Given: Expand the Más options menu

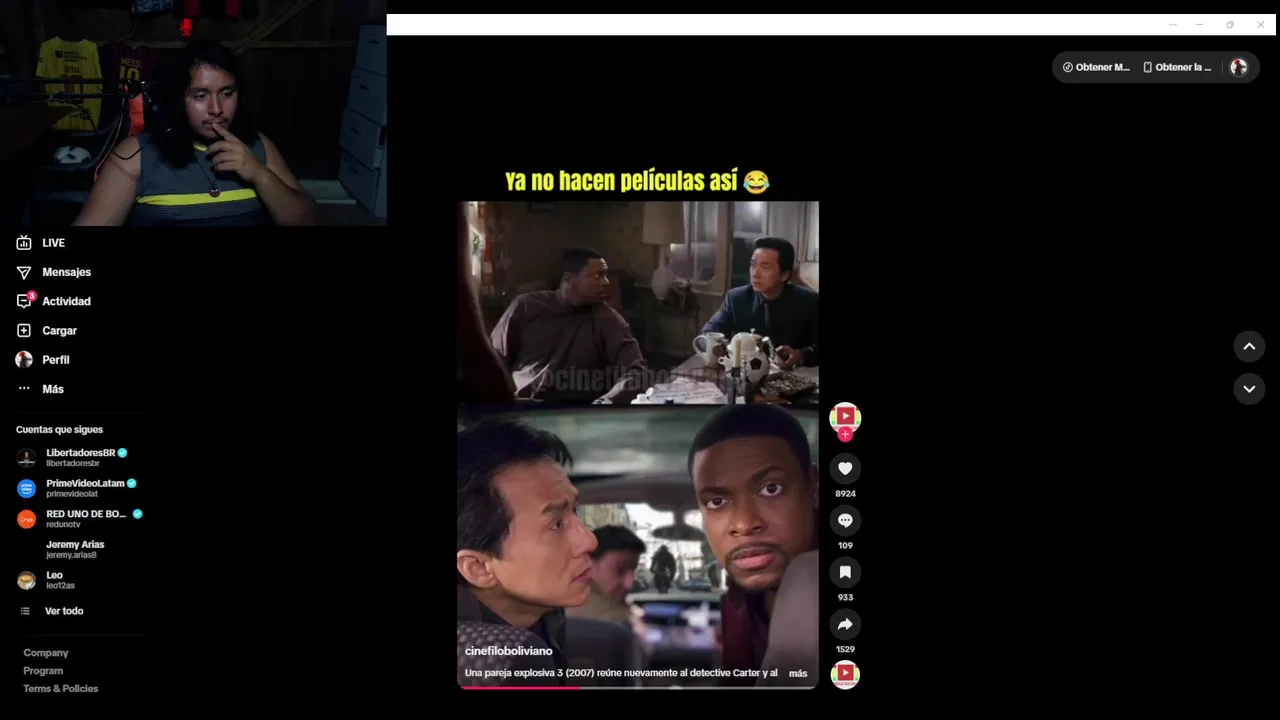Looking at the screenshot, I should pyautogui.click(x=40, y=389).
